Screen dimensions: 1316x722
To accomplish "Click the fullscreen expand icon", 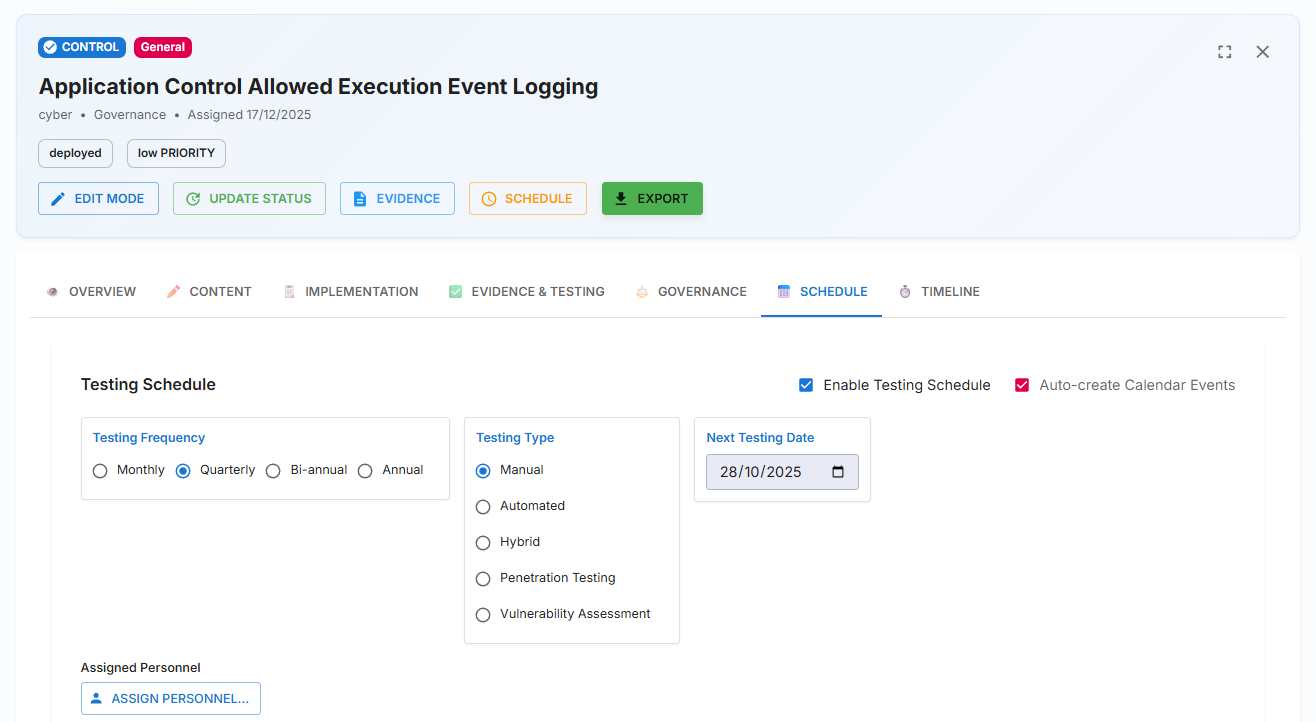I will 1224,52.
